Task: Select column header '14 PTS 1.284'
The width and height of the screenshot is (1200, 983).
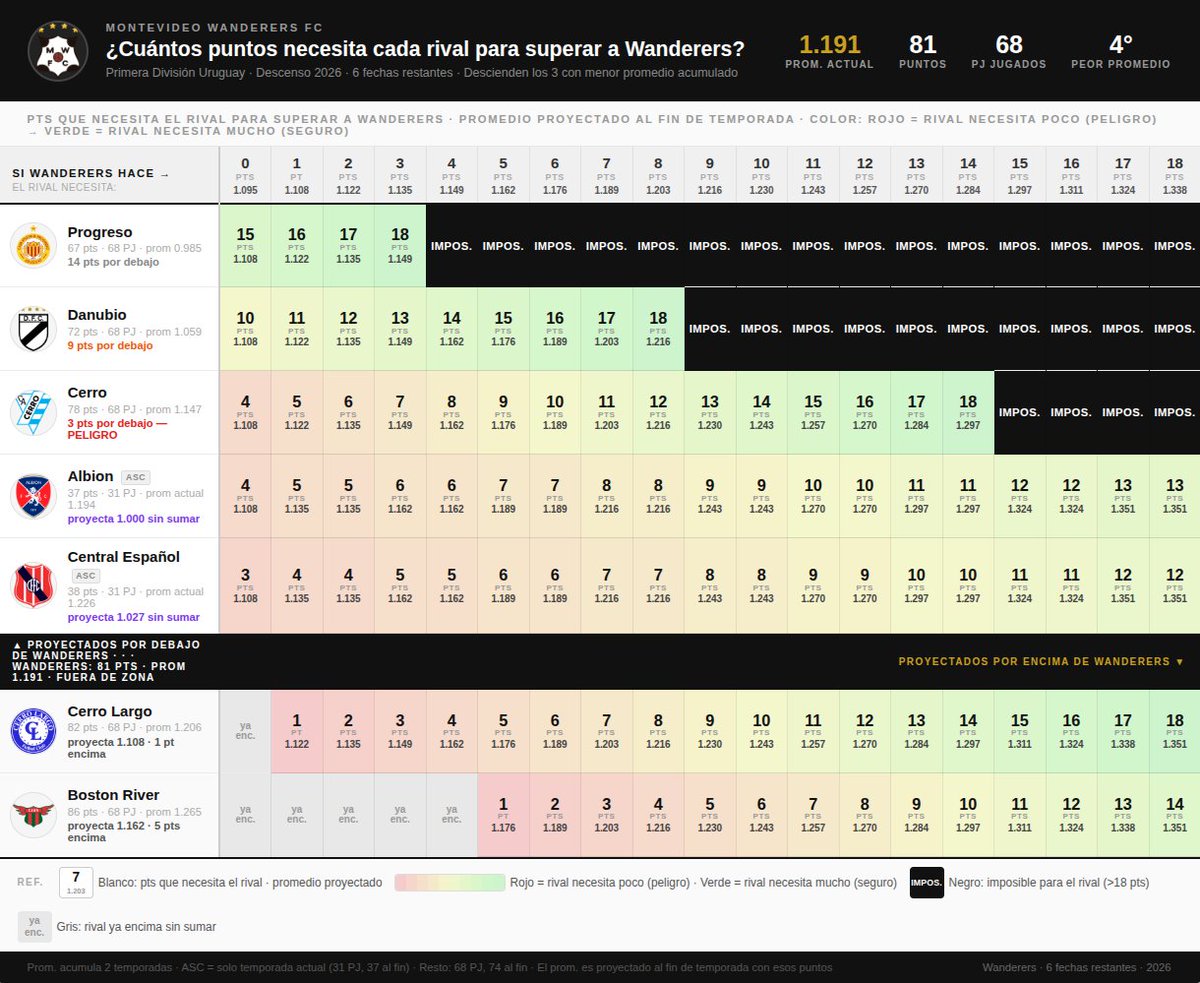Action: point(968,175)
